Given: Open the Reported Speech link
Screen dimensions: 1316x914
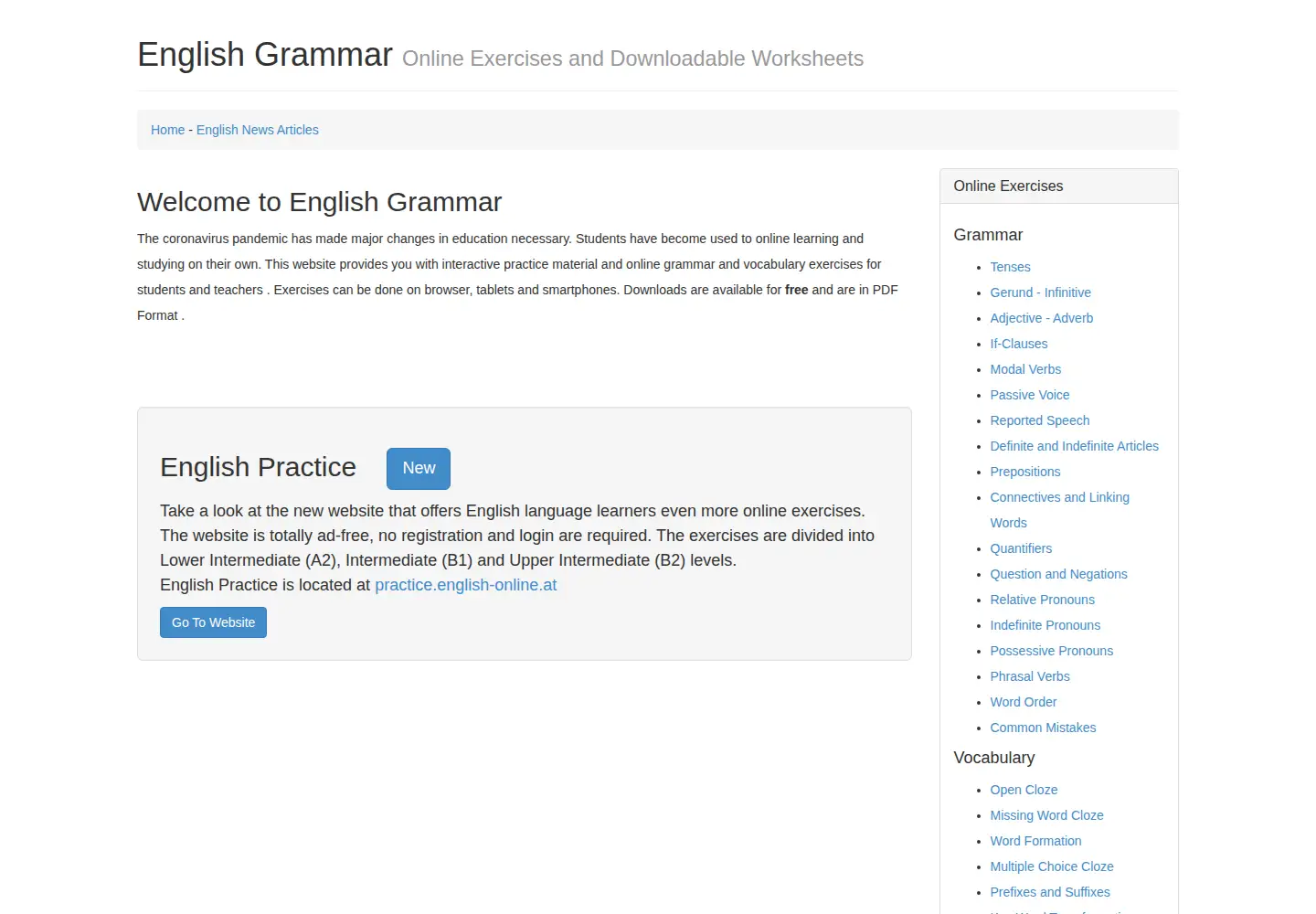Looking at the screenshot, I should click(x=1039, y=420).
